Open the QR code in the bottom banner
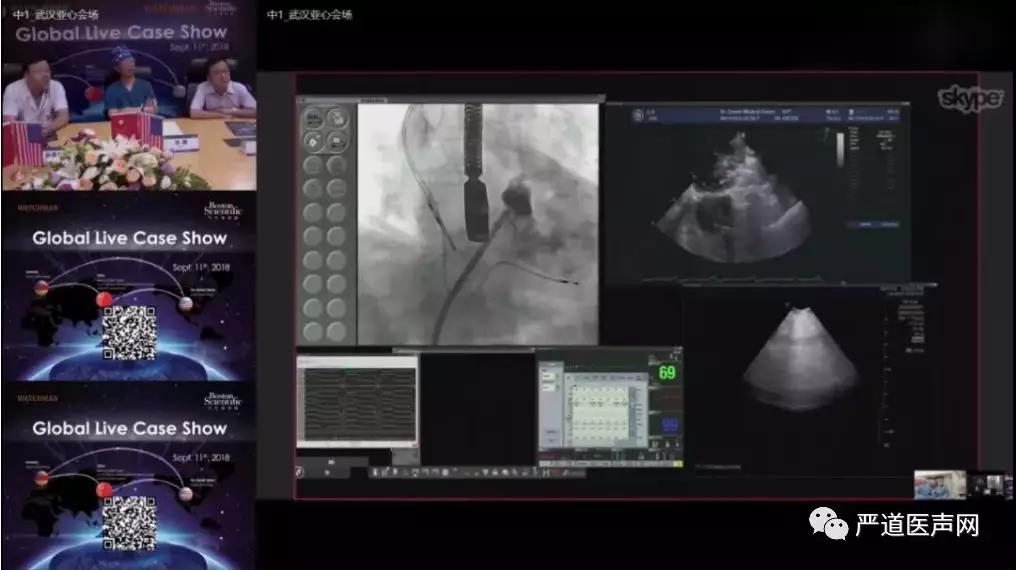This screenshot has height=570, width=1016. pos(129,522)
